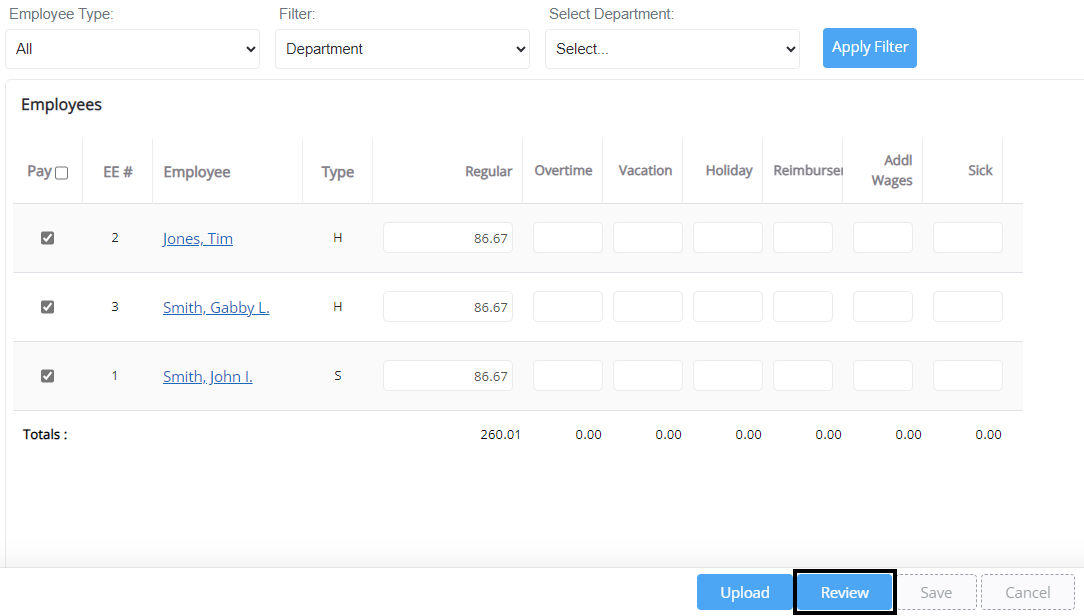Open the Filter dropdown showing Department
This screenshot has height=616, width=1084.
coord(402,48)
